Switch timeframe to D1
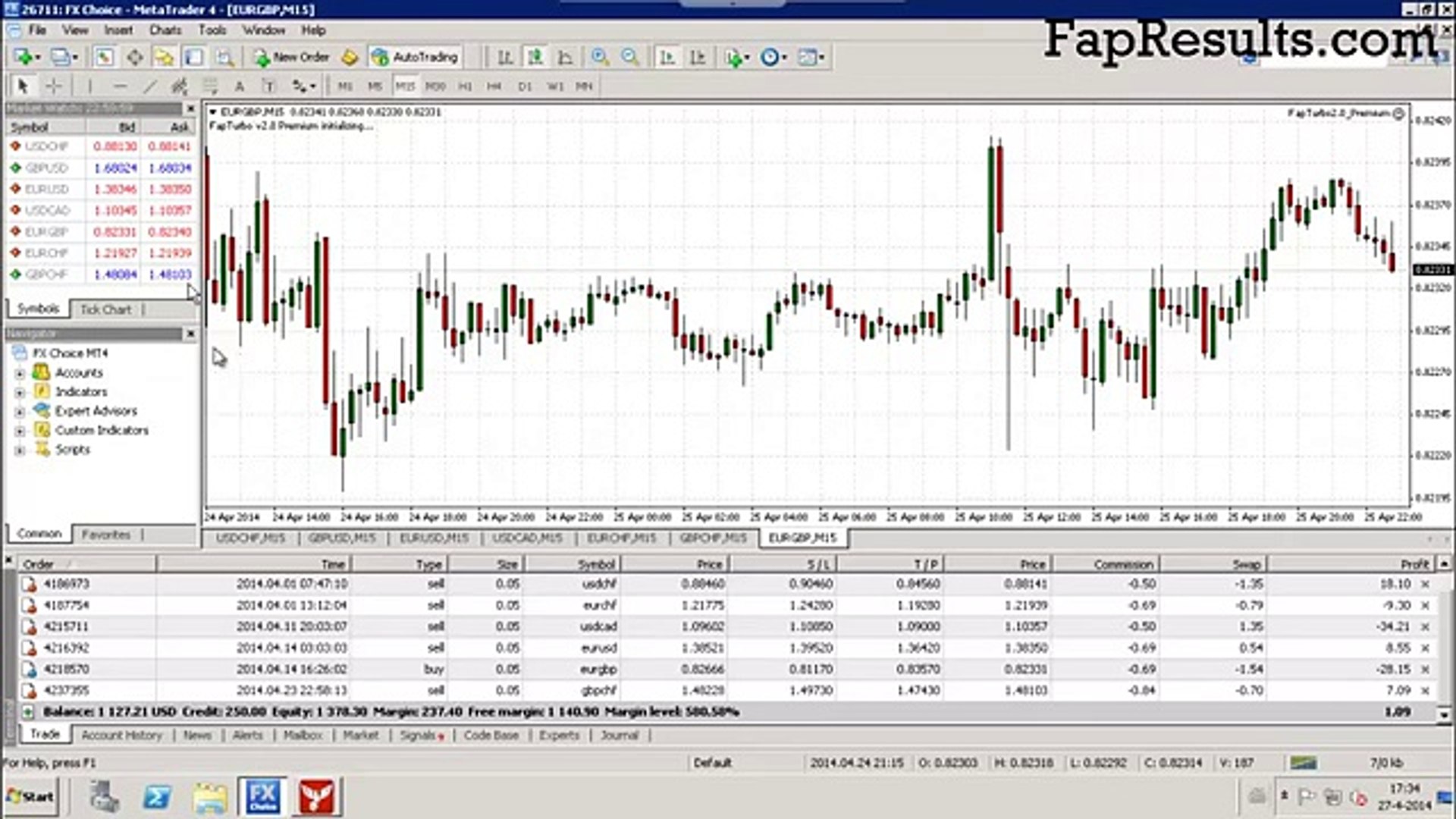 coord(525,86)
